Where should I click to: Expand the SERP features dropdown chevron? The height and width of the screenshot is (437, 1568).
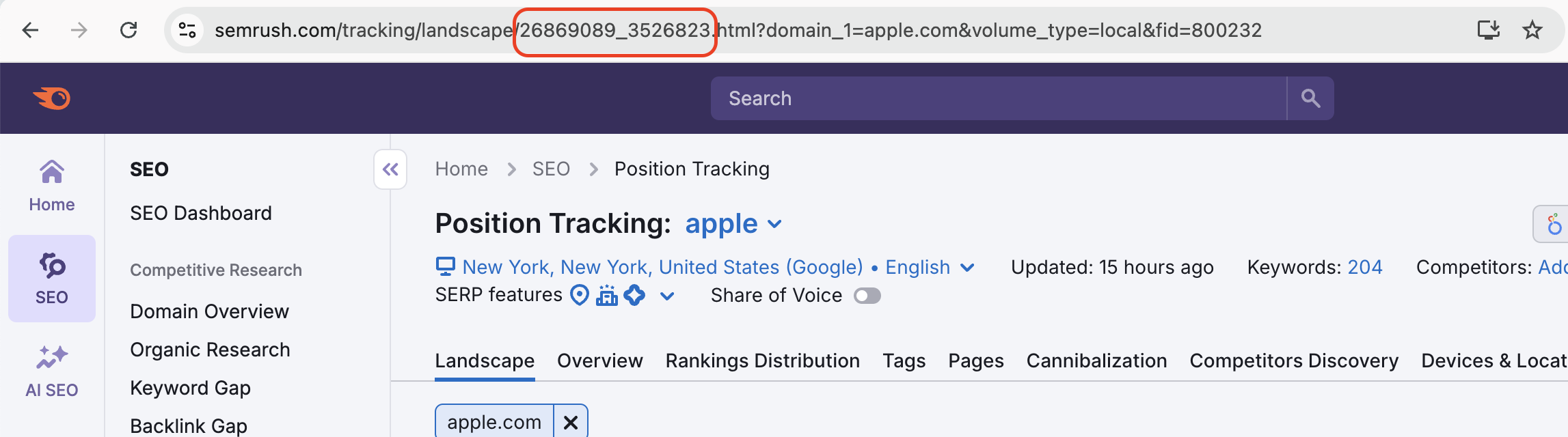pyautogui.click(x=666, y=296)
